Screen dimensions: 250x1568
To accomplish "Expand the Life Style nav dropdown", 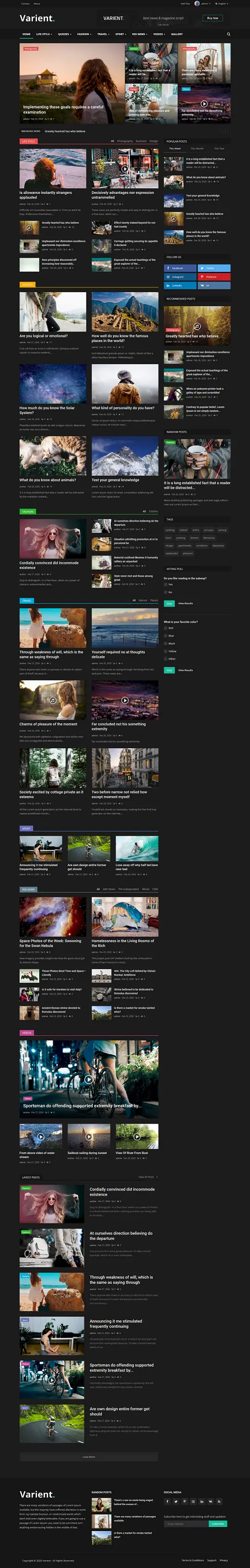I will [44, 34].
